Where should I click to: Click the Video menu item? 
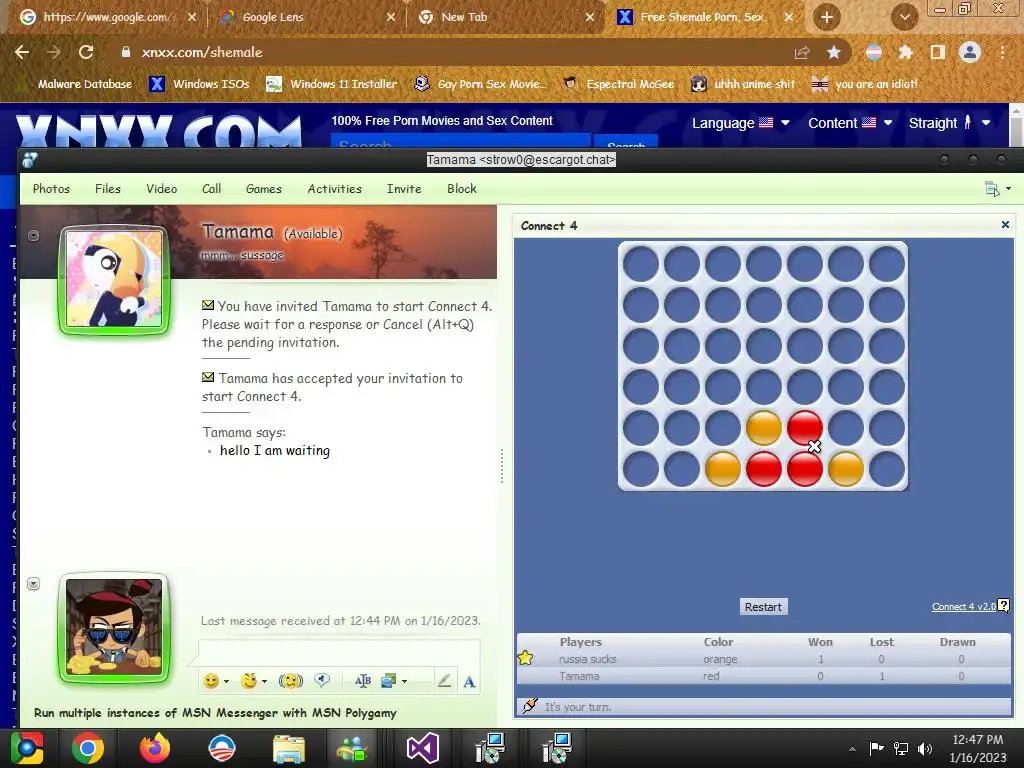pyautogui.click(x=161, y=189)
